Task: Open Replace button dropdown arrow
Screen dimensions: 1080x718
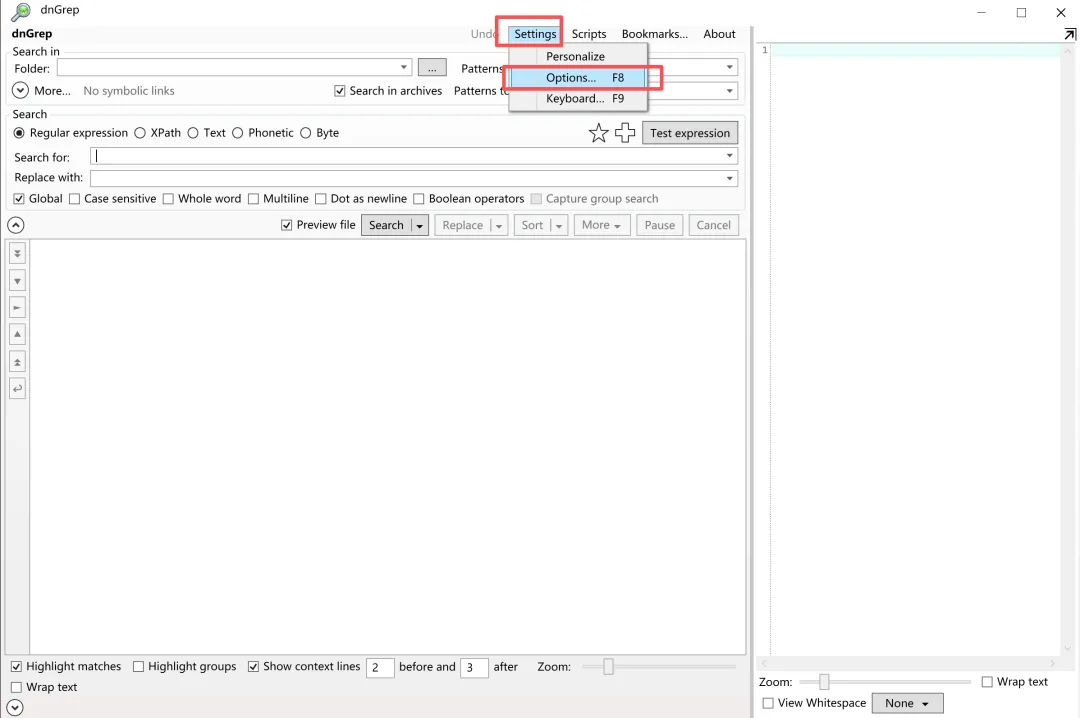Action: pyautogui.click(x=499, y=225)
